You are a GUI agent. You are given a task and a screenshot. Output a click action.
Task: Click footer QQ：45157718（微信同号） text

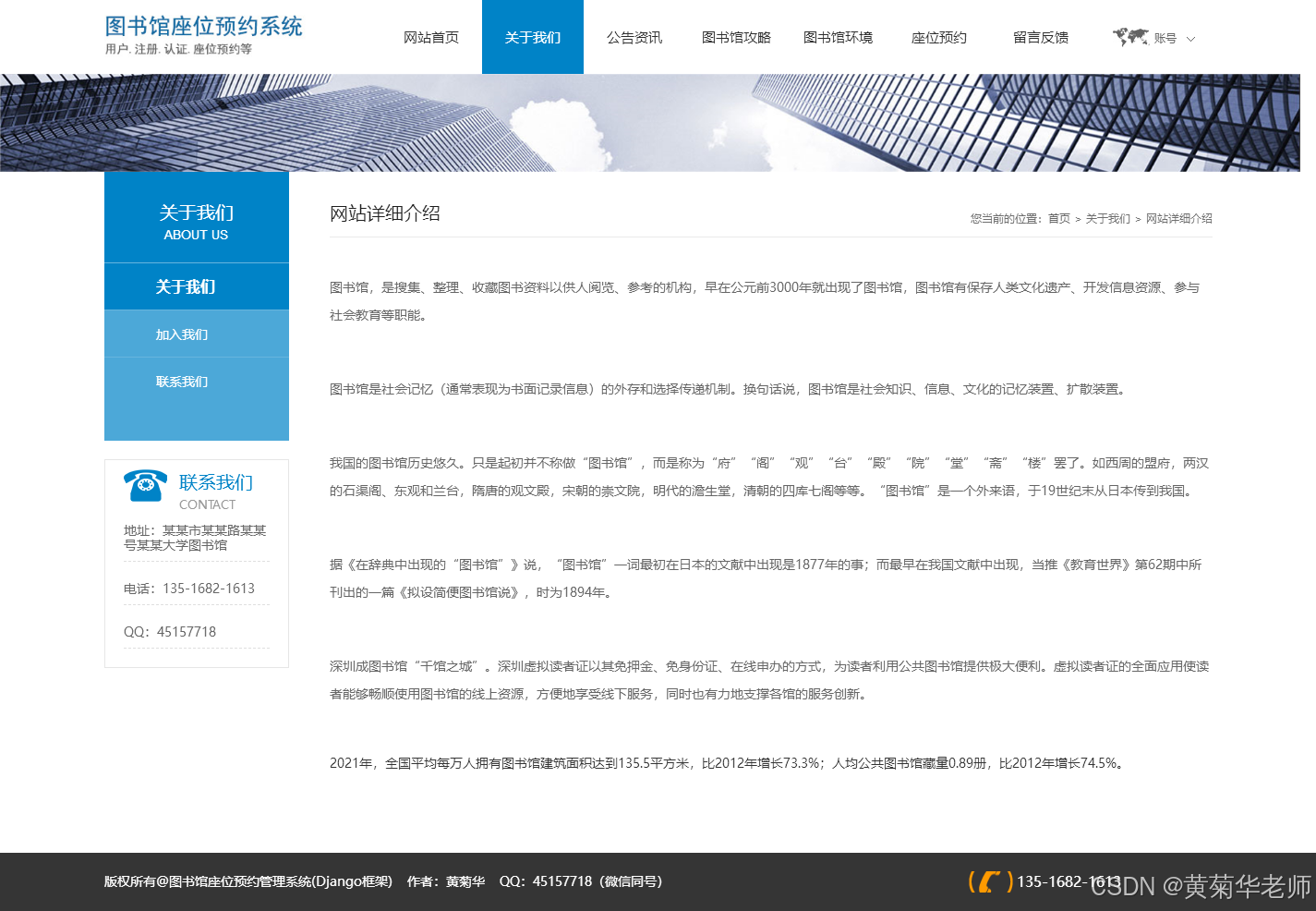tap(581, 881)
